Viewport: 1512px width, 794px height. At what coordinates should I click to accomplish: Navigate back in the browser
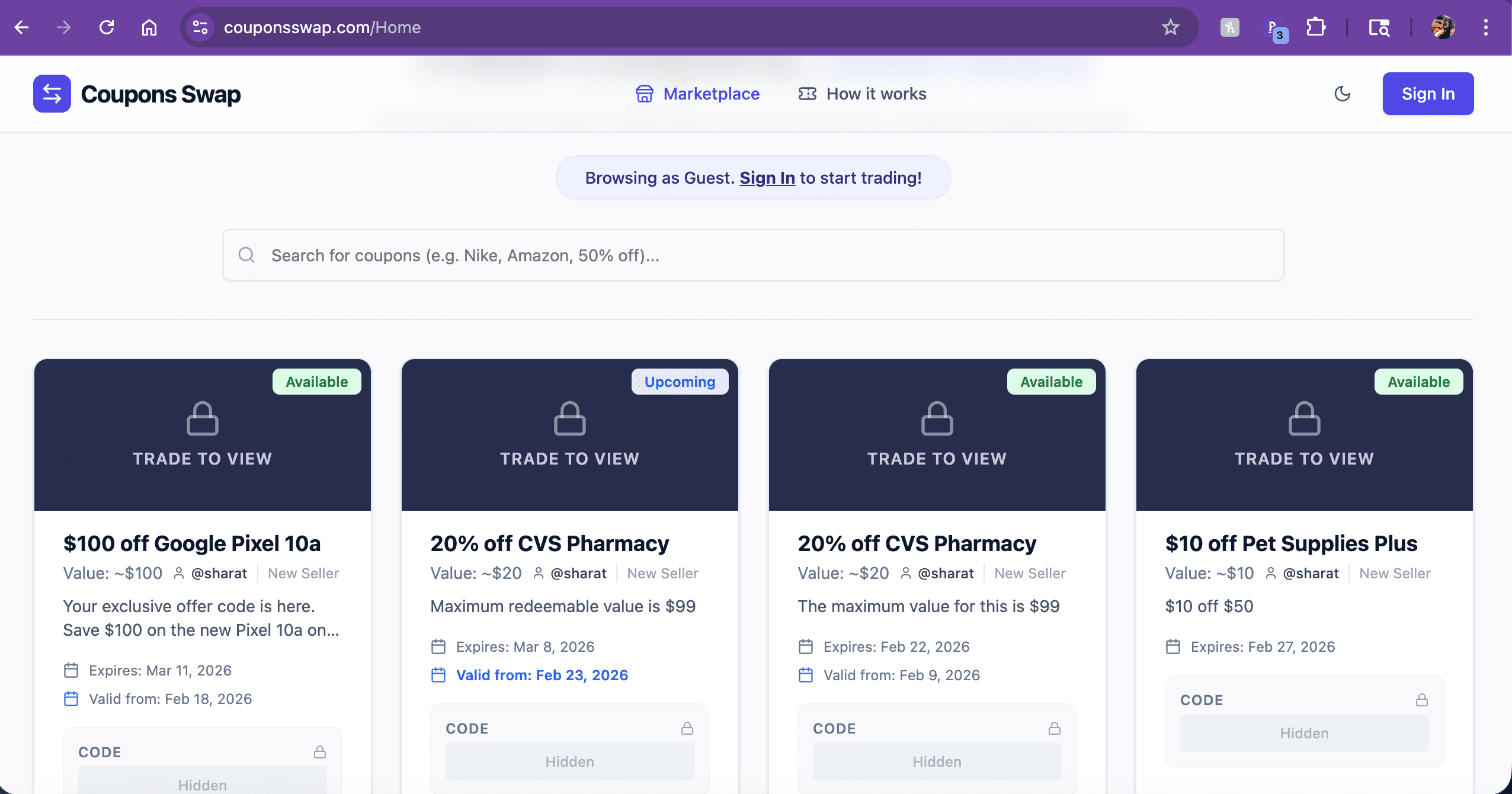(22, 27)
